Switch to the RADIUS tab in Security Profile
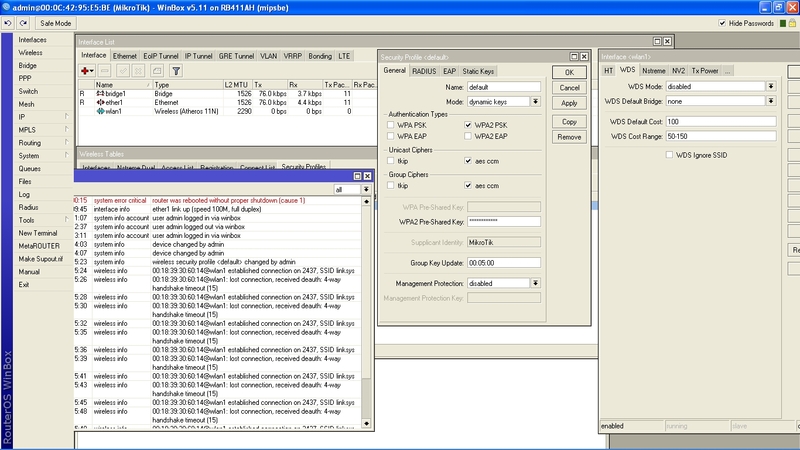The width and height of the screenshot is (800, 450). pos(424,71)
